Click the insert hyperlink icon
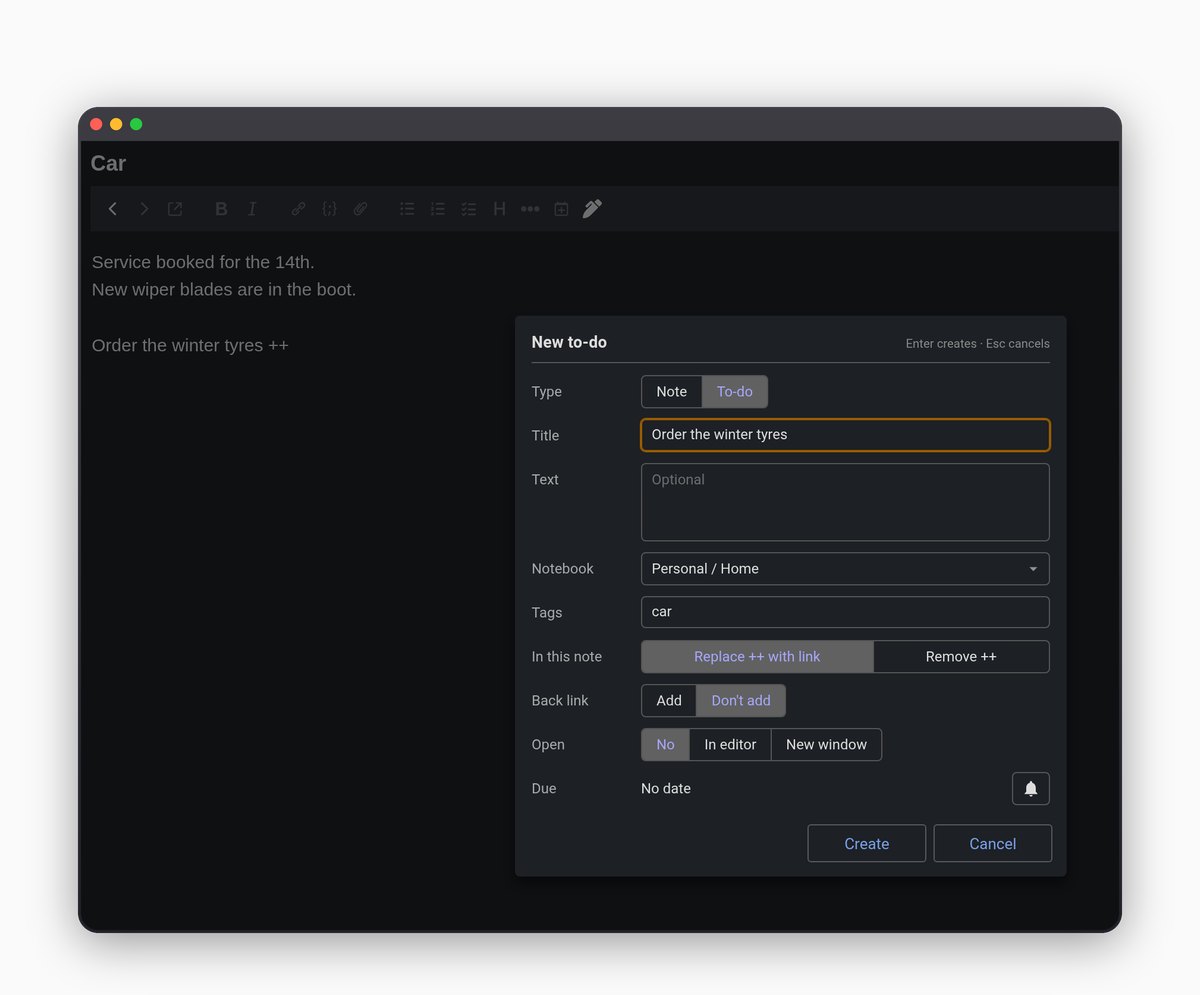 pyautogui.click(x=298, y=209)
